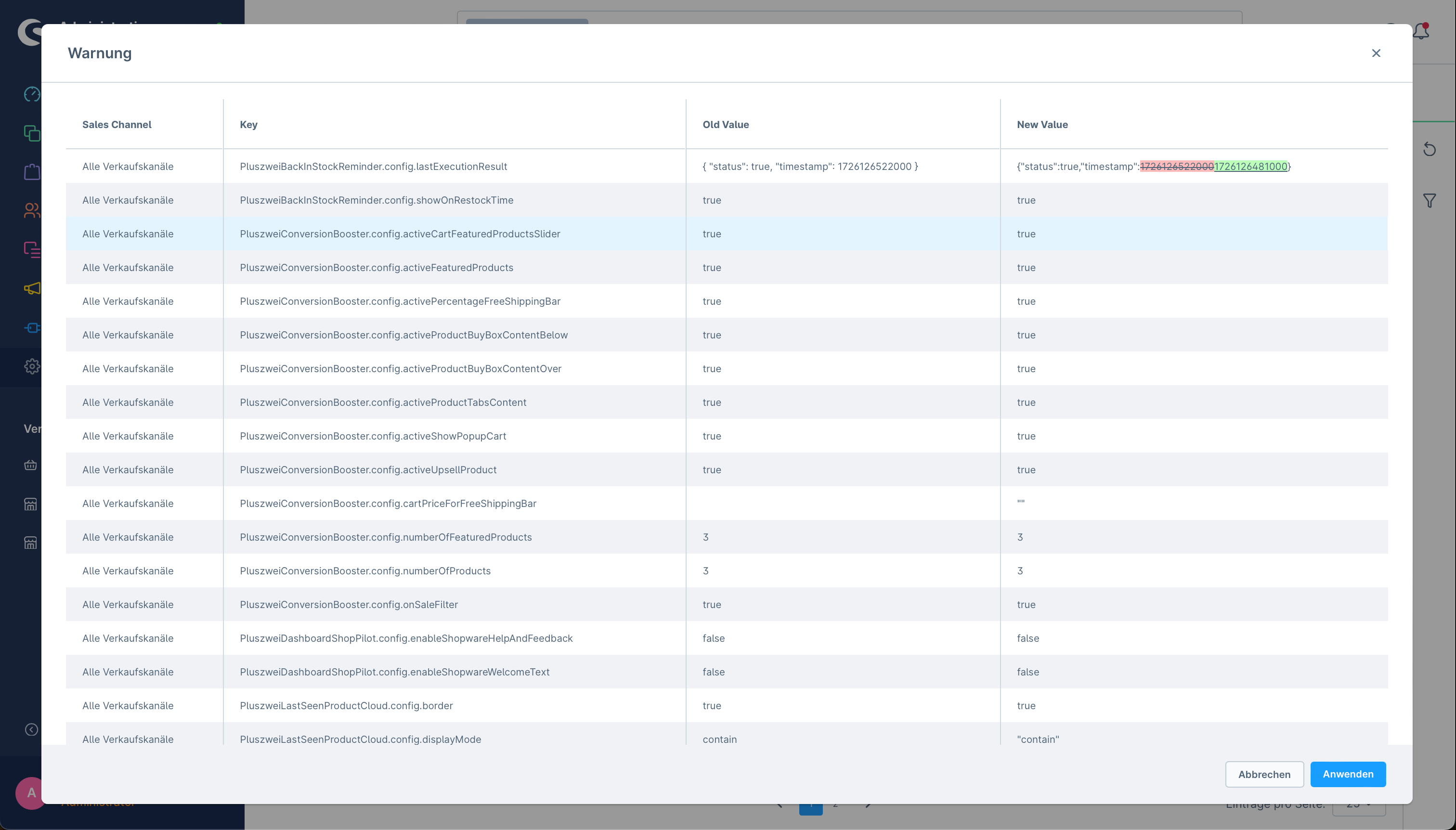Click the reset/undo icon behind the dialog
Image resolution: width=1456 pixels, height=830 pixels.
coord(1429,149)
